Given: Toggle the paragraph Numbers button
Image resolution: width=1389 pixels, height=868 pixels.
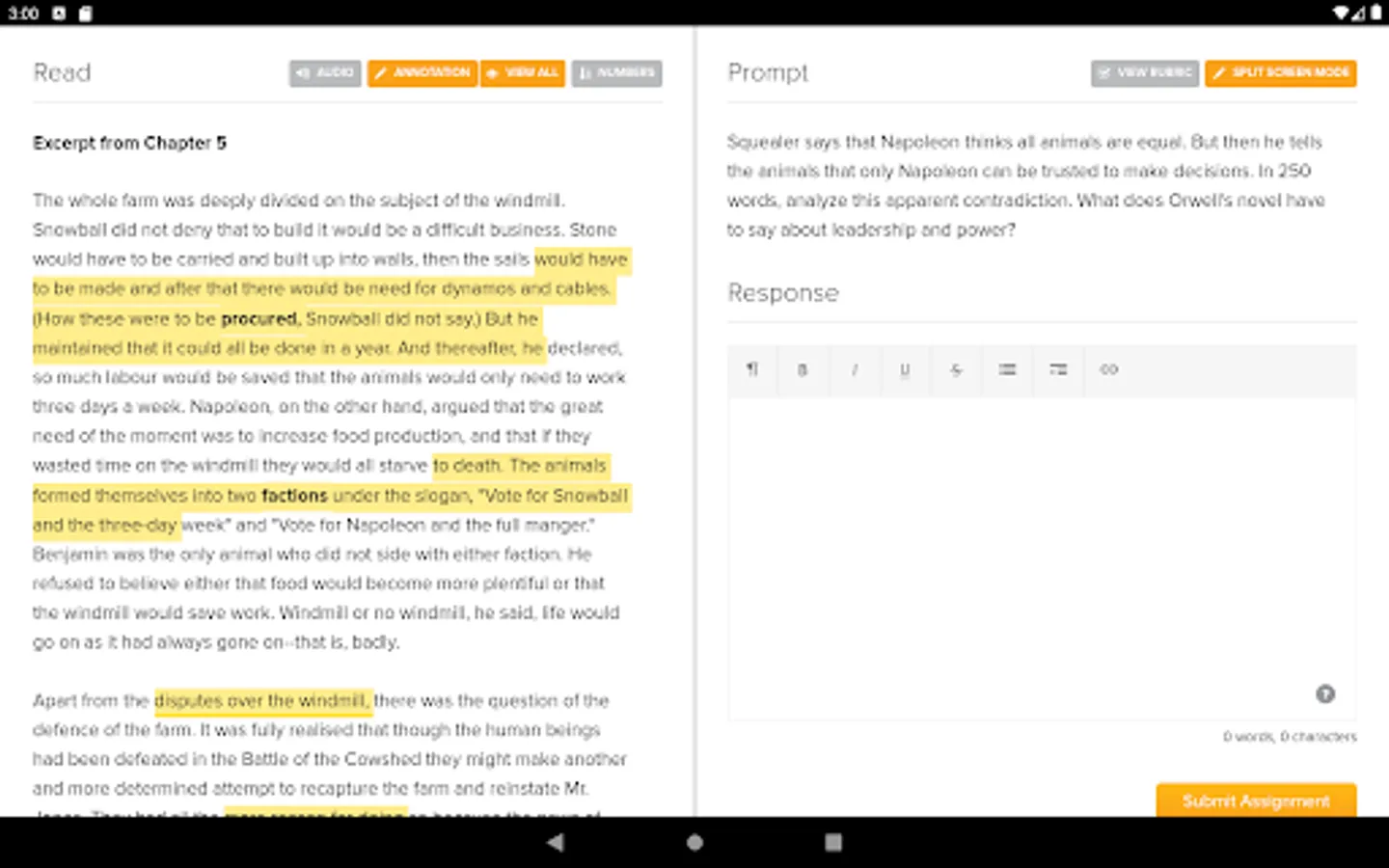Looking at the screenshot, I should [x=616, y=73].
